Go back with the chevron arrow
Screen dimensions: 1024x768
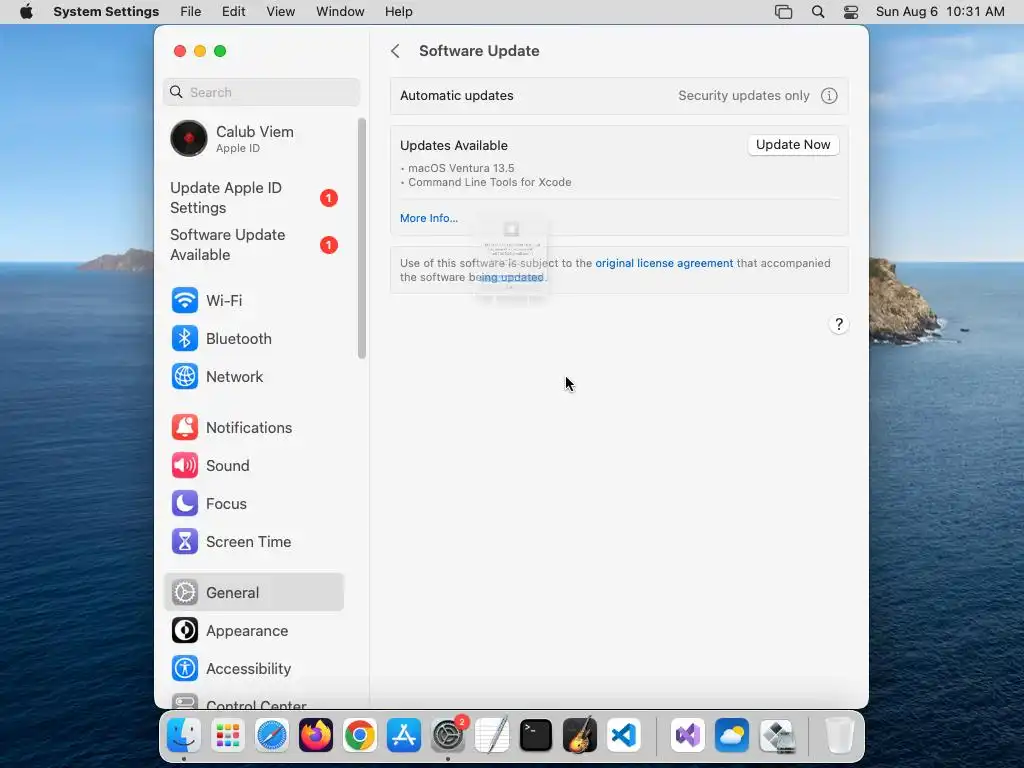[x=395, y=51]
